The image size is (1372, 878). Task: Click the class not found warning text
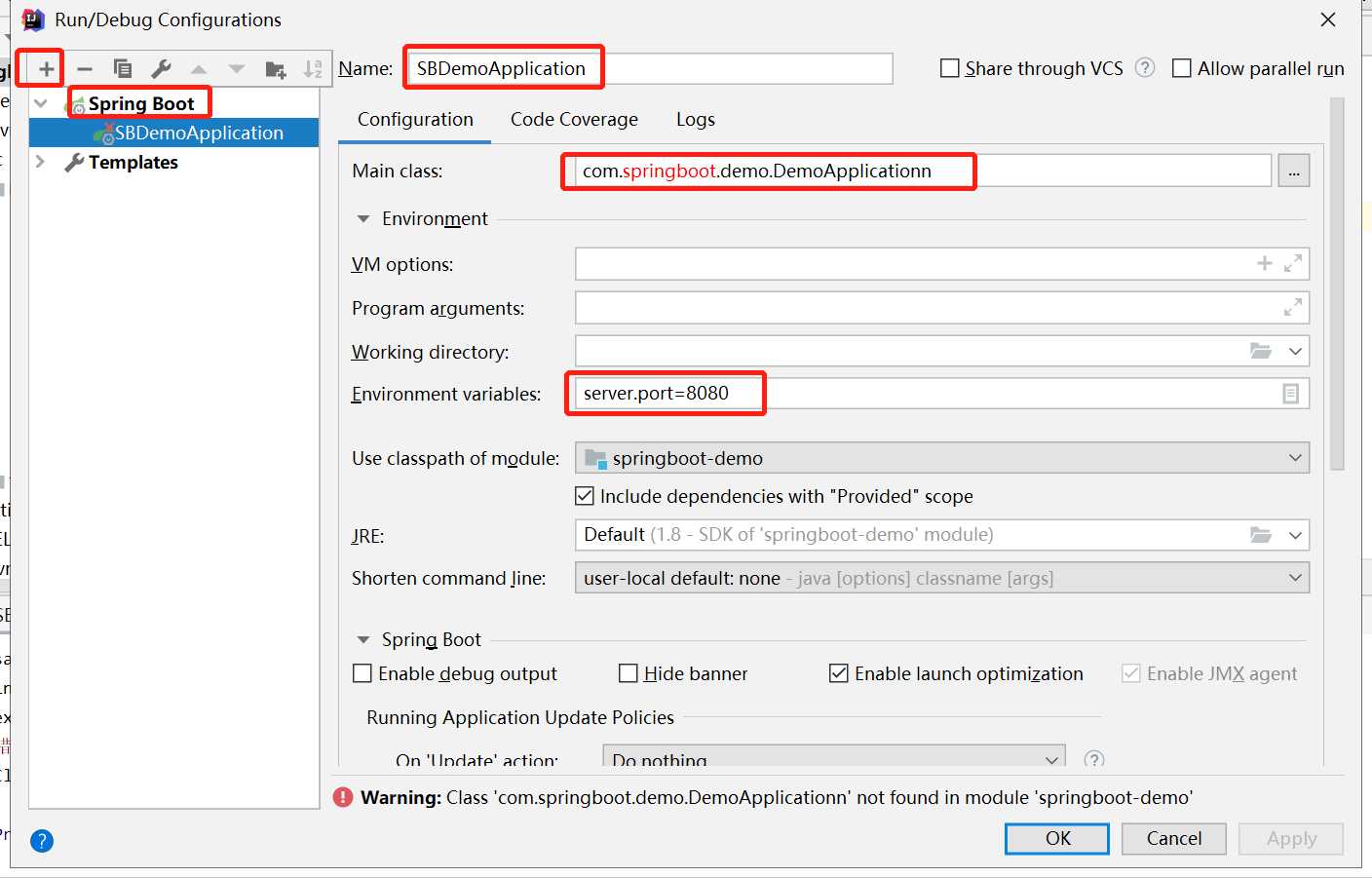tap(819, 797)
